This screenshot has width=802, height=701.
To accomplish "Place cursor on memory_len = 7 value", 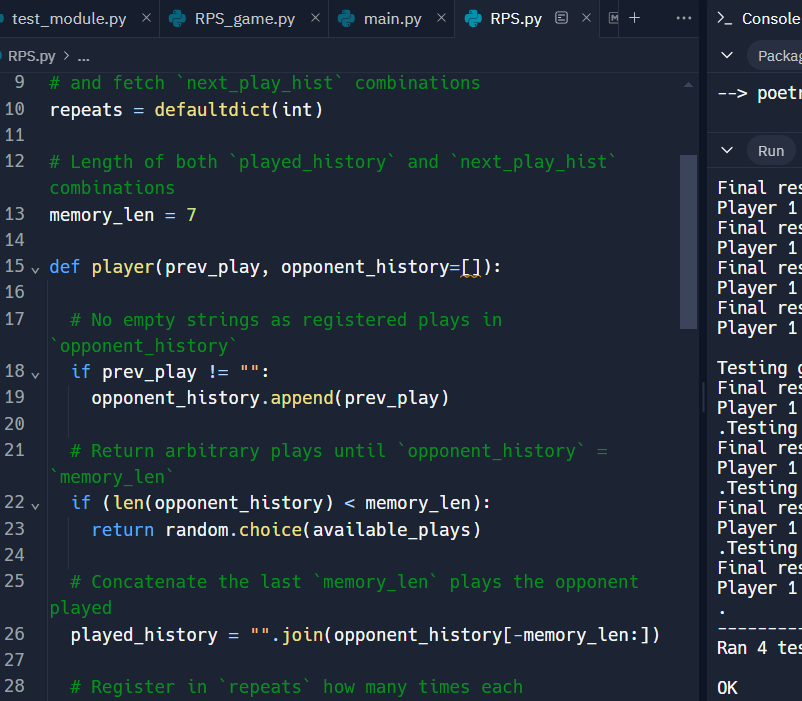I will [191, 215].
